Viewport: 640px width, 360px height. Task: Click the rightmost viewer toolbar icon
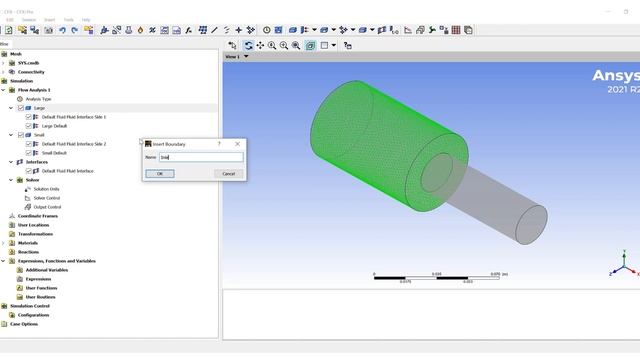click(x=348, y=45)
